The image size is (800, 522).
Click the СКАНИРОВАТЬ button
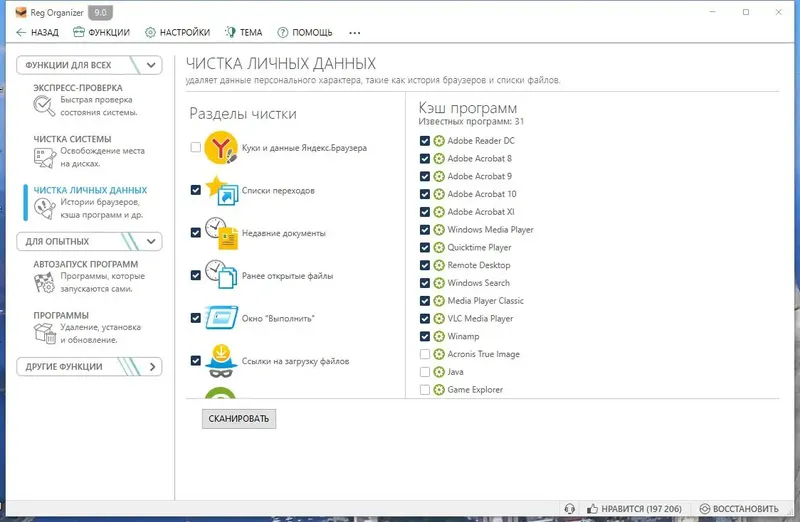pyautogui.click(x=239, y=419)
